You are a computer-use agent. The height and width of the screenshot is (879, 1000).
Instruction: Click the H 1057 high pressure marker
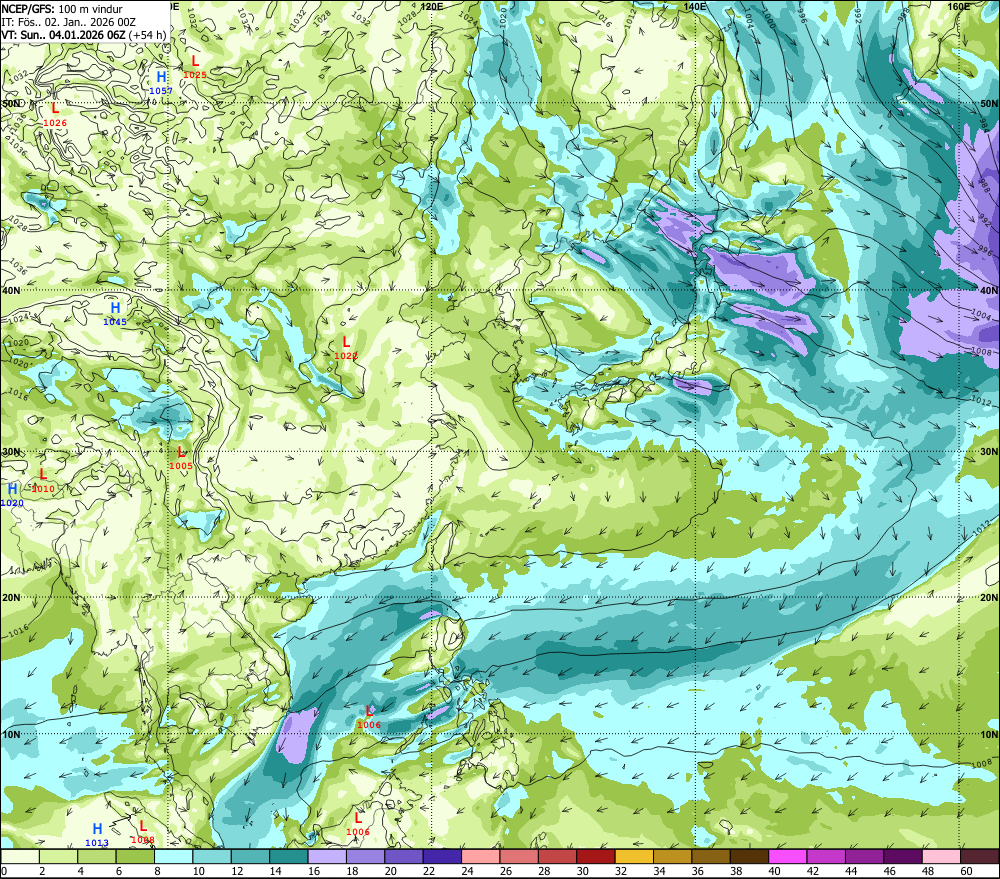161,83
